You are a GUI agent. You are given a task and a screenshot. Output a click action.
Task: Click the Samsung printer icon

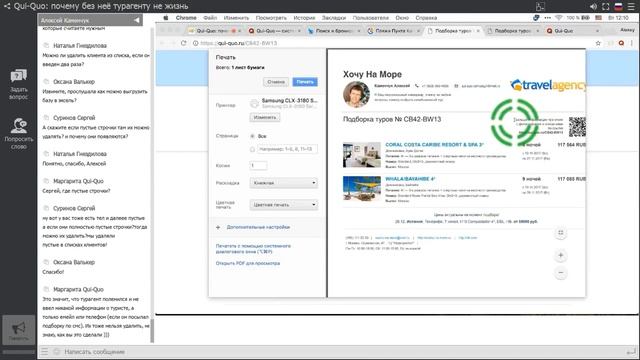(x=254, y=103)
